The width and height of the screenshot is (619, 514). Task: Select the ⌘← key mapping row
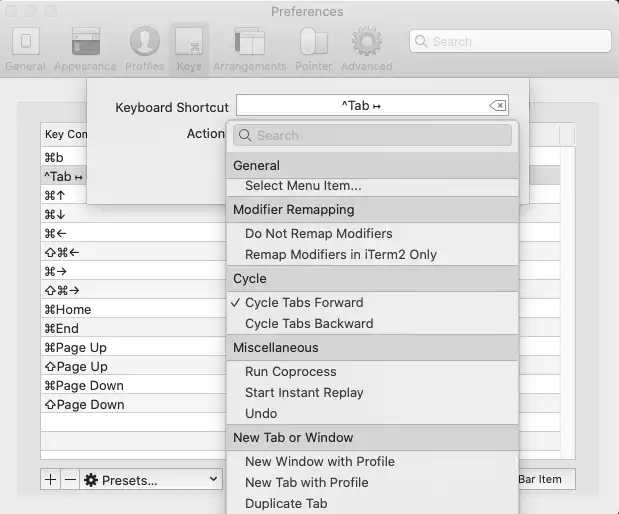pos(133,233)
